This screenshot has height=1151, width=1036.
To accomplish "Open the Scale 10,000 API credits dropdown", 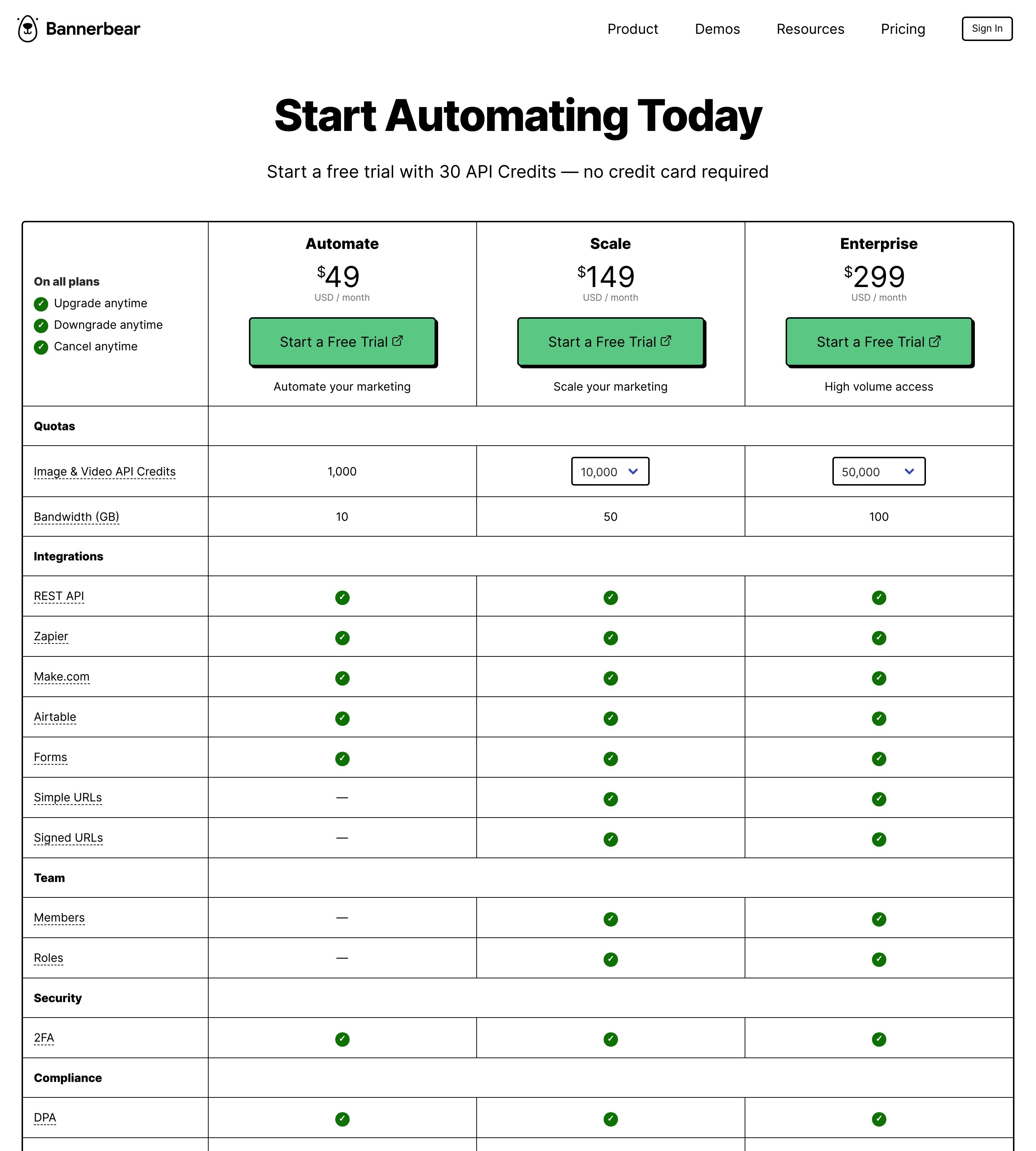I will pos(610,471).
